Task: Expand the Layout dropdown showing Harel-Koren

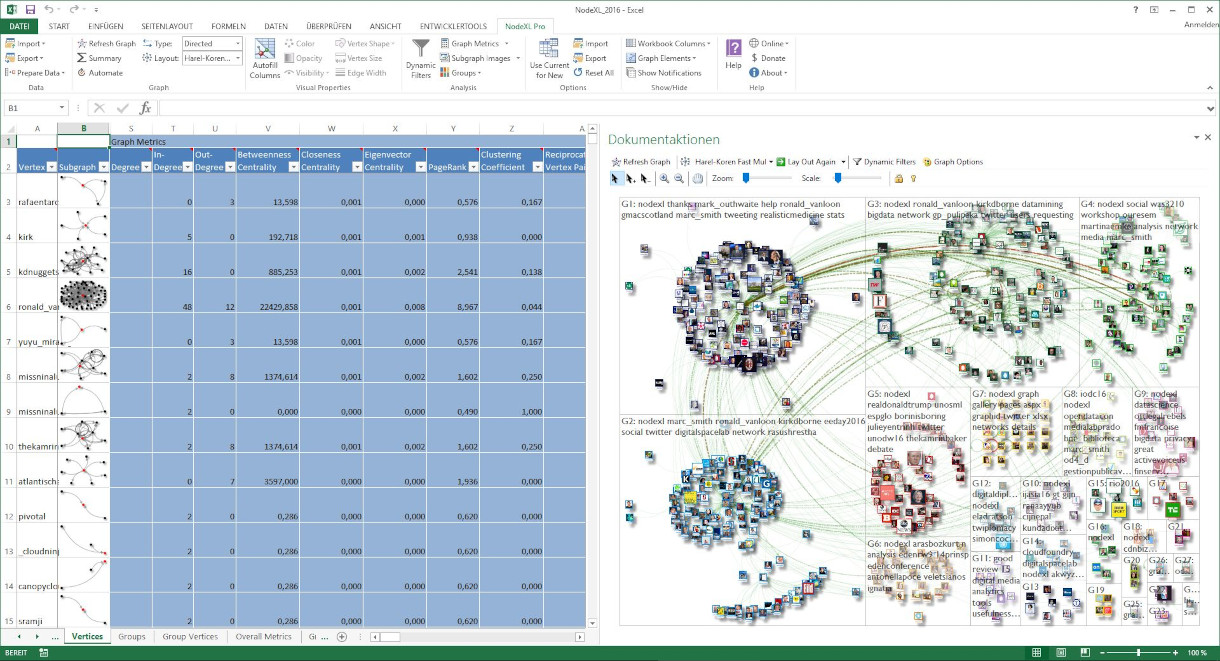Action: (211, 59)
